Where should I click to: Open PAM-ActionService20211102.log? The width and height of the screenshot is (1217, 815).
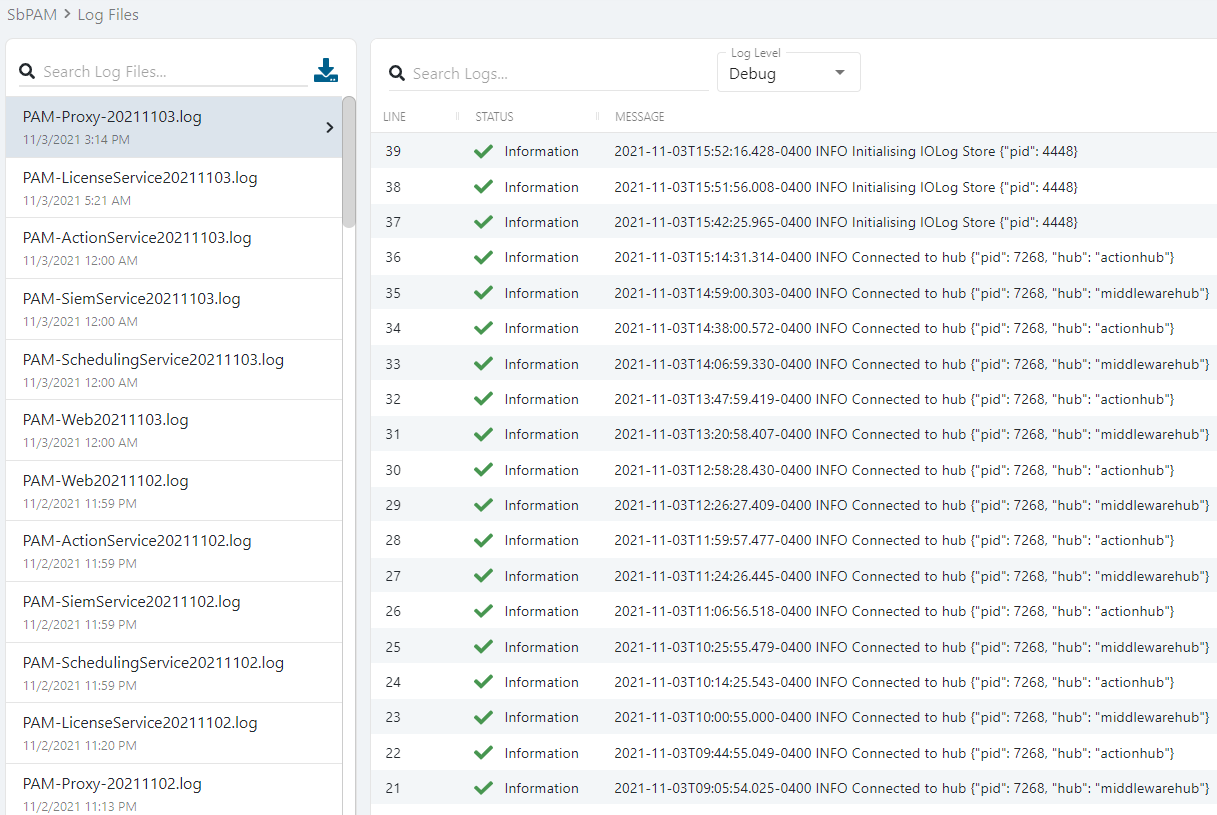(x=174, y=551)
